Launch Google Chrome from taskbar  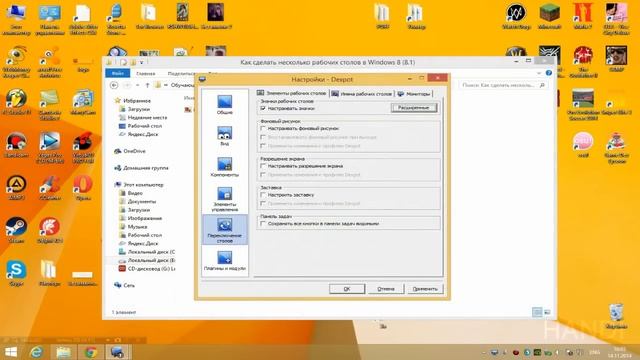pyautogui.click(x=90, y=352)
